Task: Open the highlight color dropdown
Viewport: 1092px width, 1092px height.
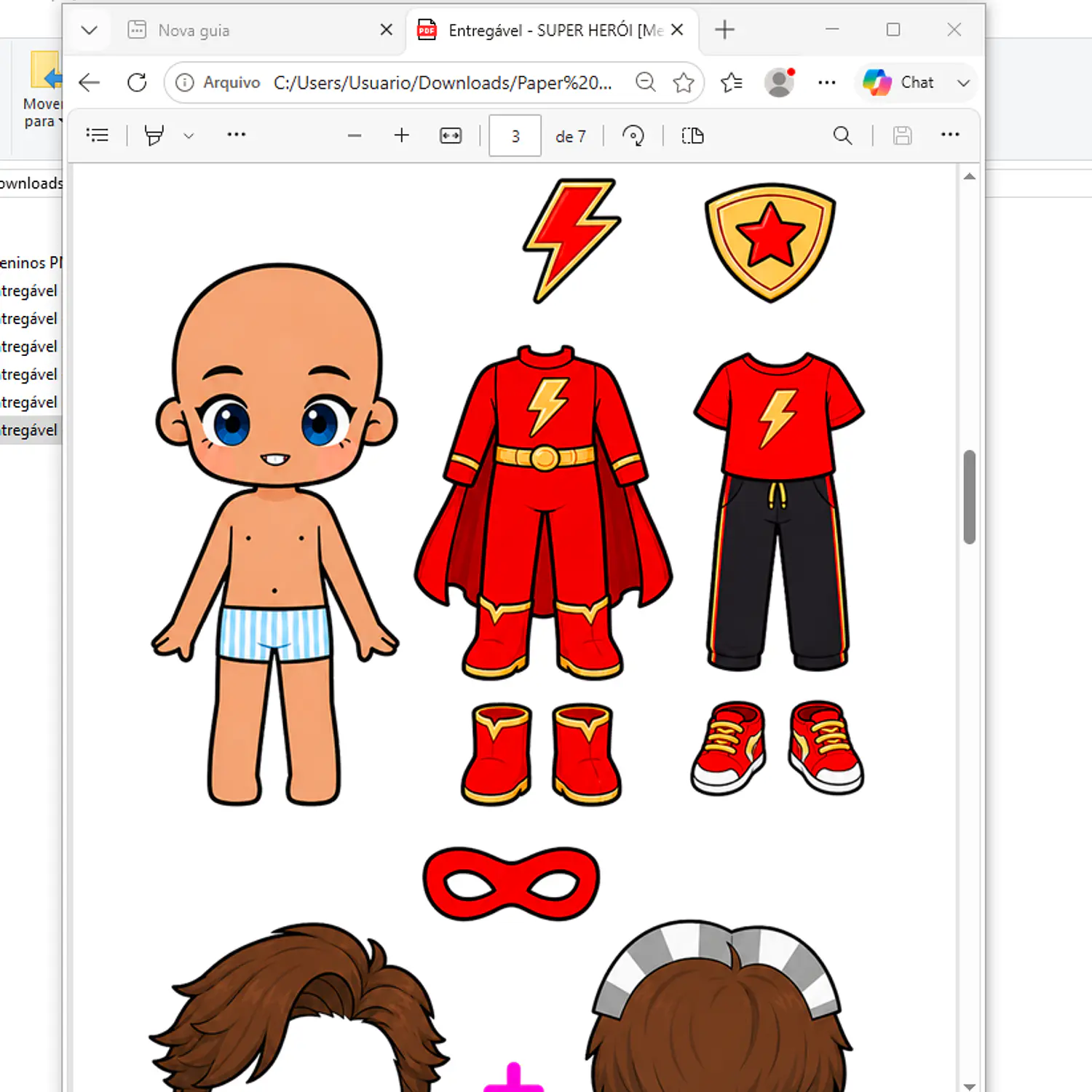Action: tap(189, 135)
